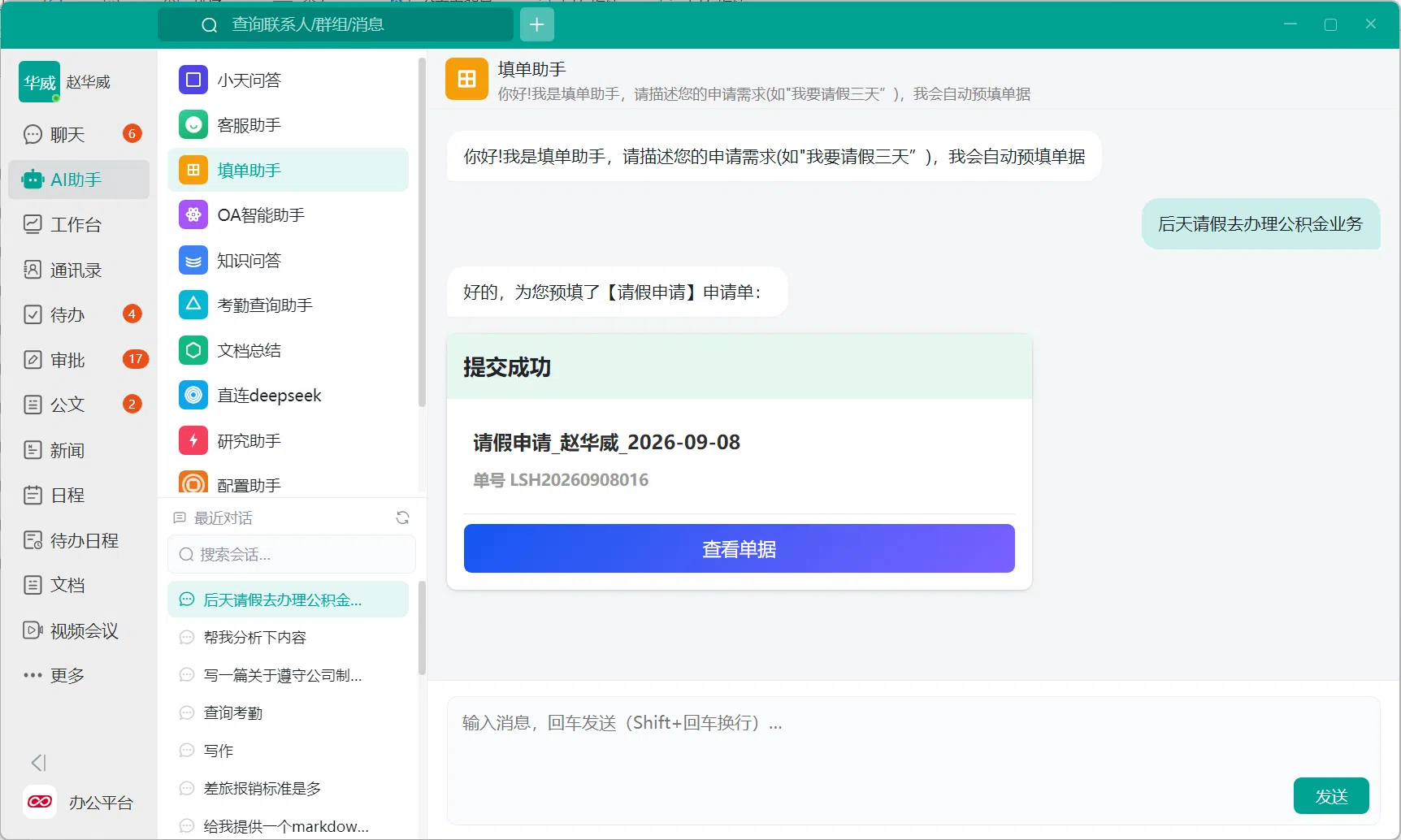Select 小天问答 assistant

(288, 80)
